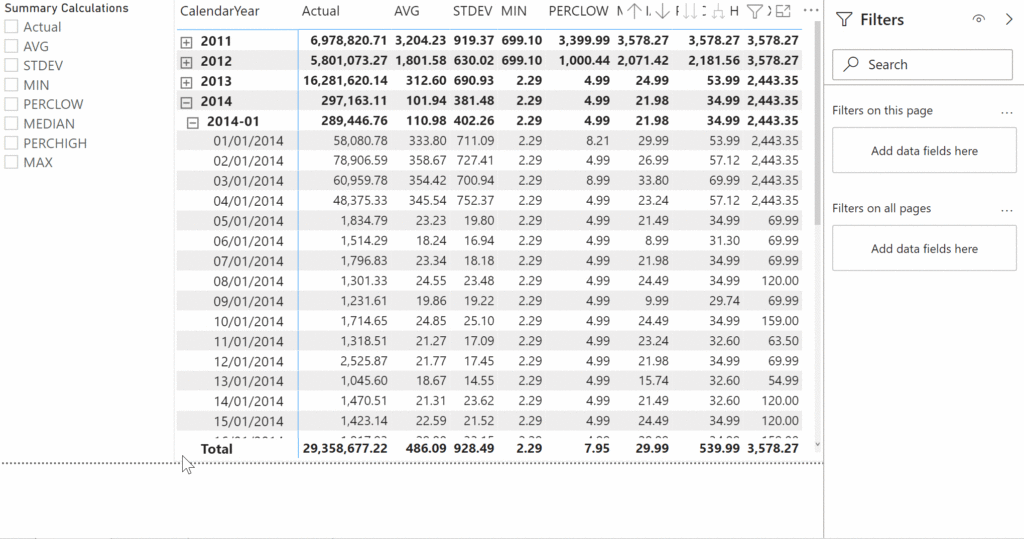
Task: Turn on drill down mode arrow
Action: 662,12
